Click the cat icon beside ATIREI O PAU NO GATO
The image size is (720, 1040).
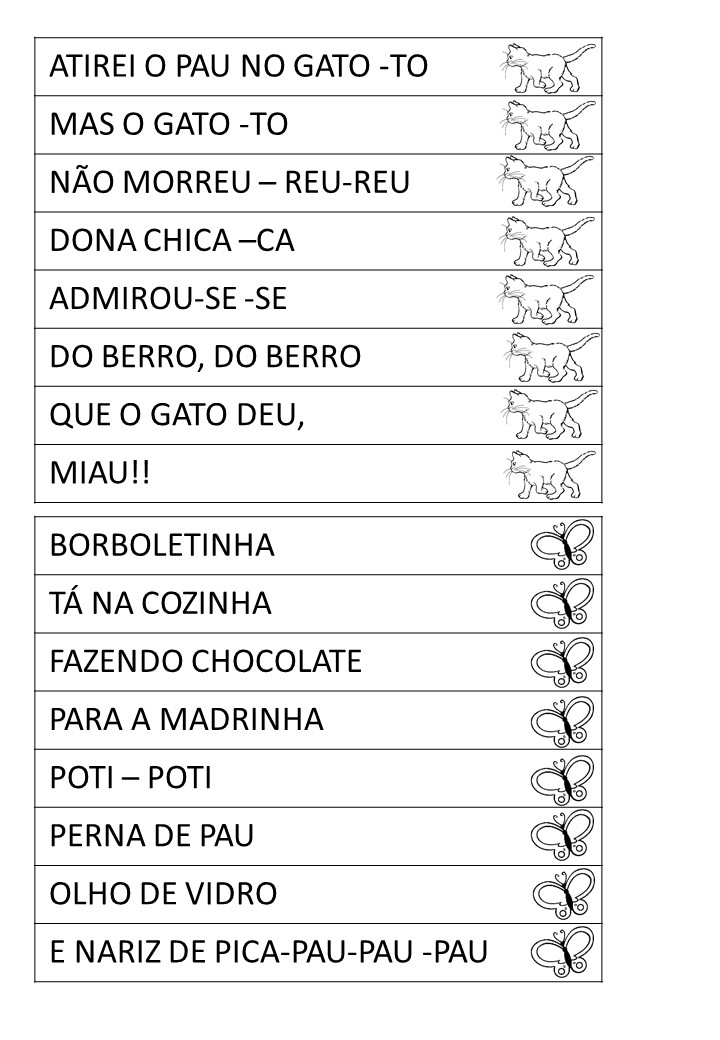pyautogui.click(x=547, y=68)
